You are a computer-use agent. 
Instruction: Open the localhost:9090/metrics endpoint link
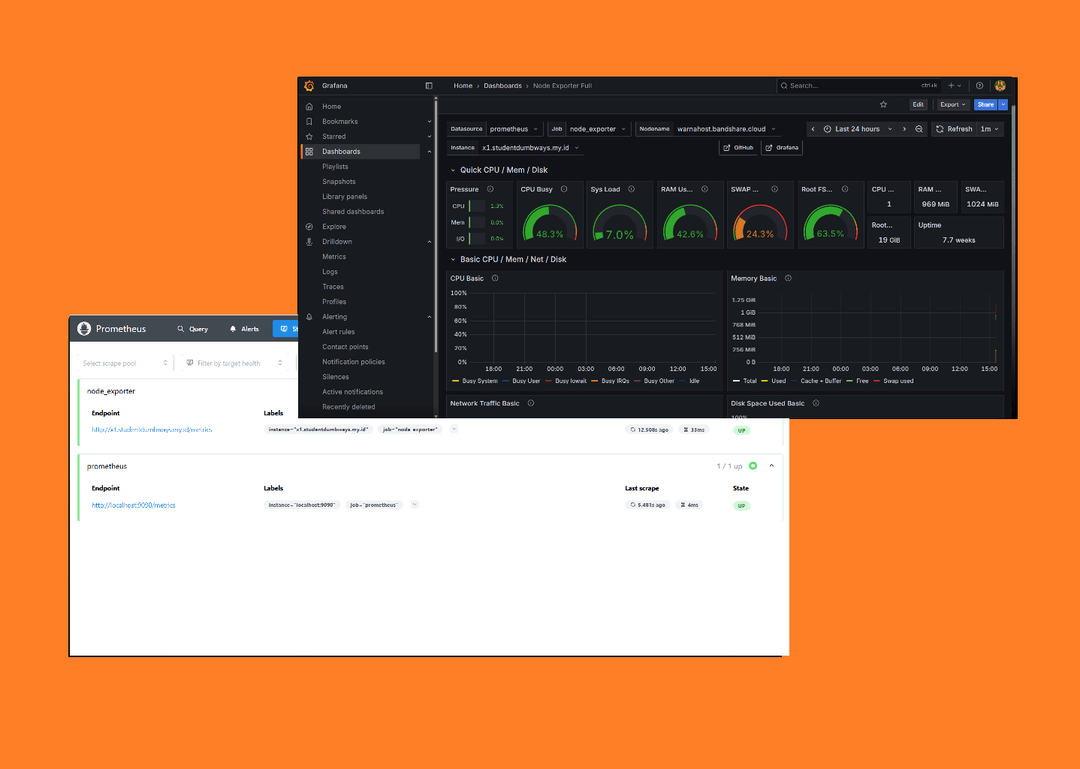[x=133, y=505]
